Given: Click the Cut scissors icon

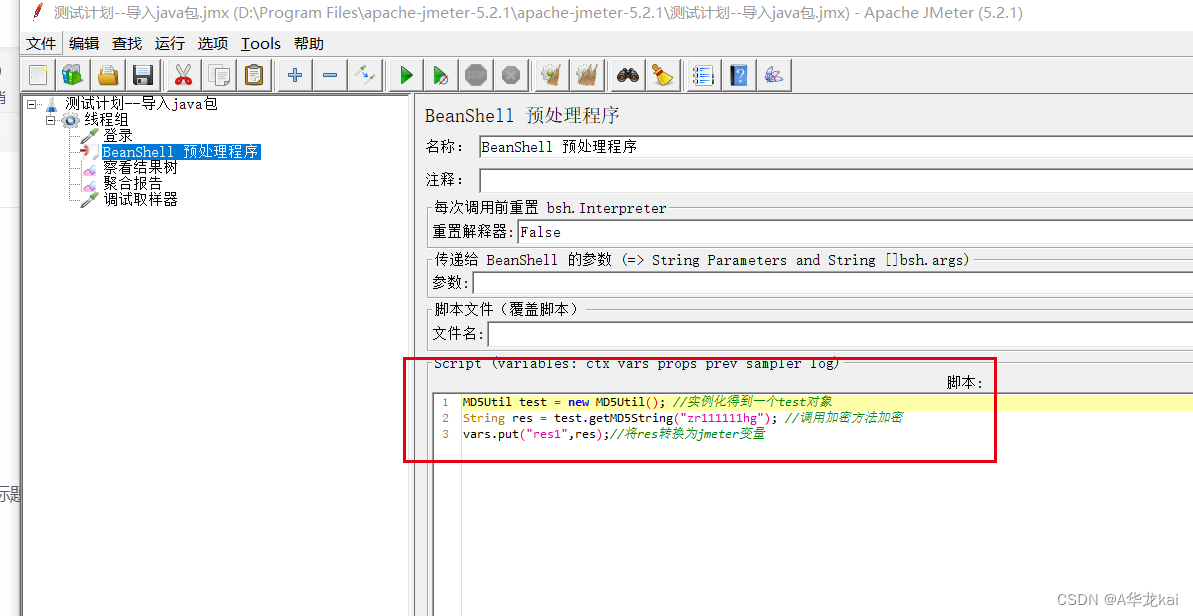Looking at the screenshot, I should pos(183,74).
